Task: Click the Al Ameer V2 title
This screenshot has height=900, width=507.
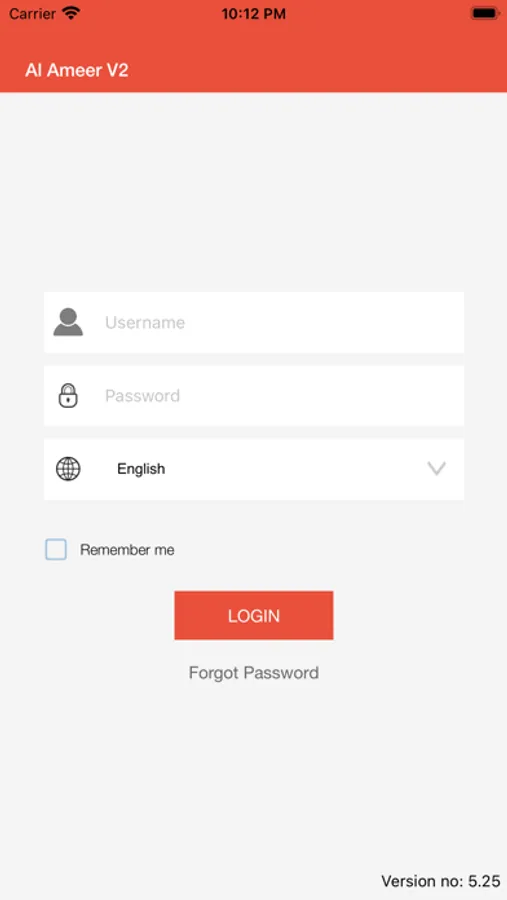Action: coord(76,71)
